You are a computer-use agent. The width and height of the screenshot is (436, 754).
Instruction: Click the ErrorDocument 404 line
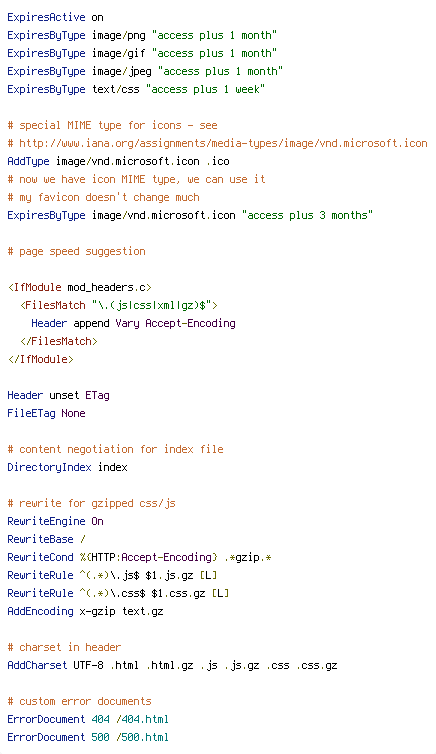tap(88, 719)
